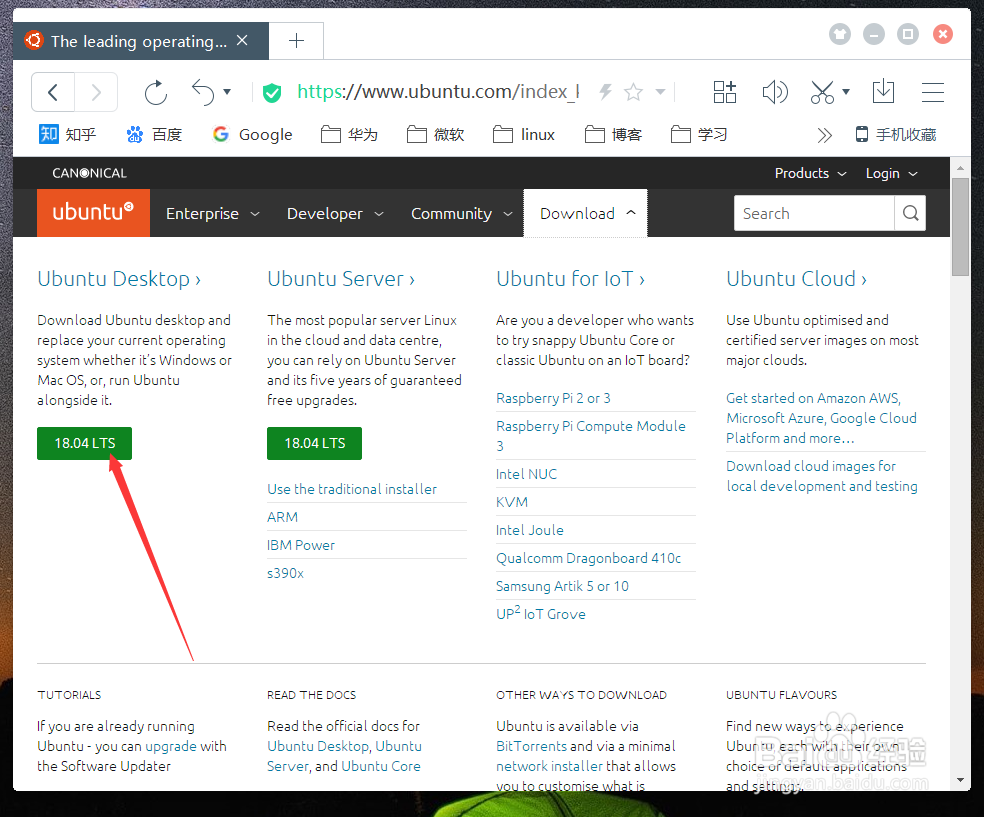Click the scissors screenshot tool

[822, 92]
